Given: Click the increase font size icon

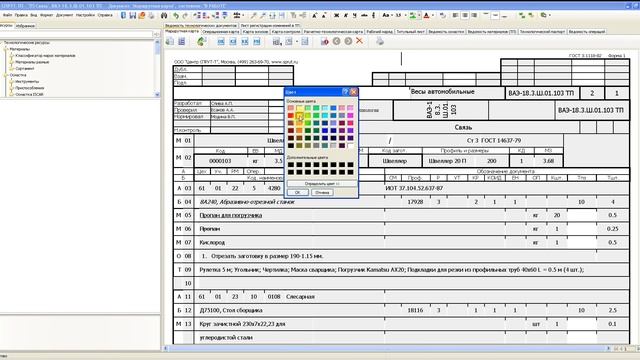Looking at the screenshot, I should click(x=315, y=16).
